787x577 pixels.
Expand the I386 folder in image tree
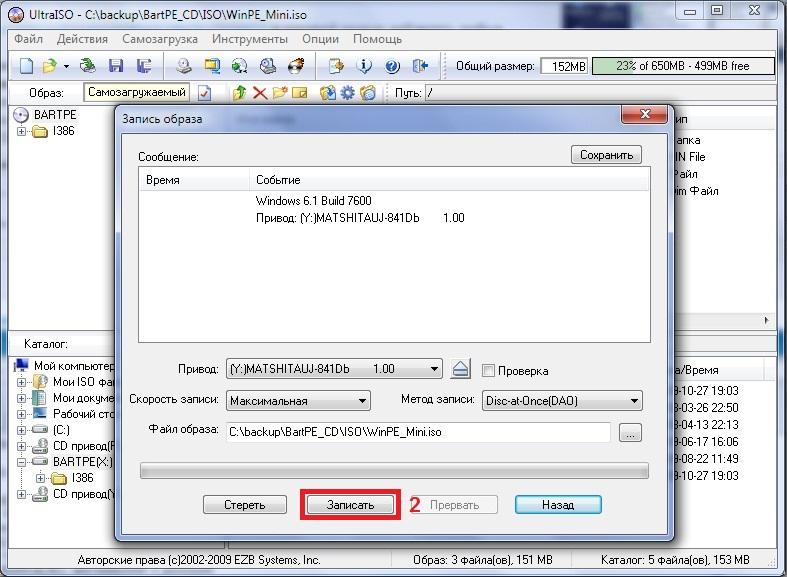(x=23, y=131)
